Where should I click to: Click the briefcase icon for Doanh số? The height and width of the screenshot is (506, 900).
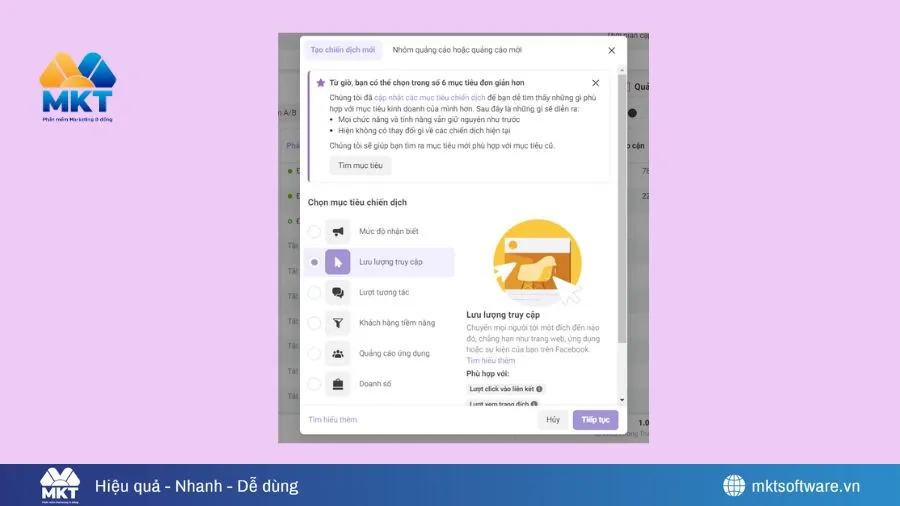pos(338,384)
